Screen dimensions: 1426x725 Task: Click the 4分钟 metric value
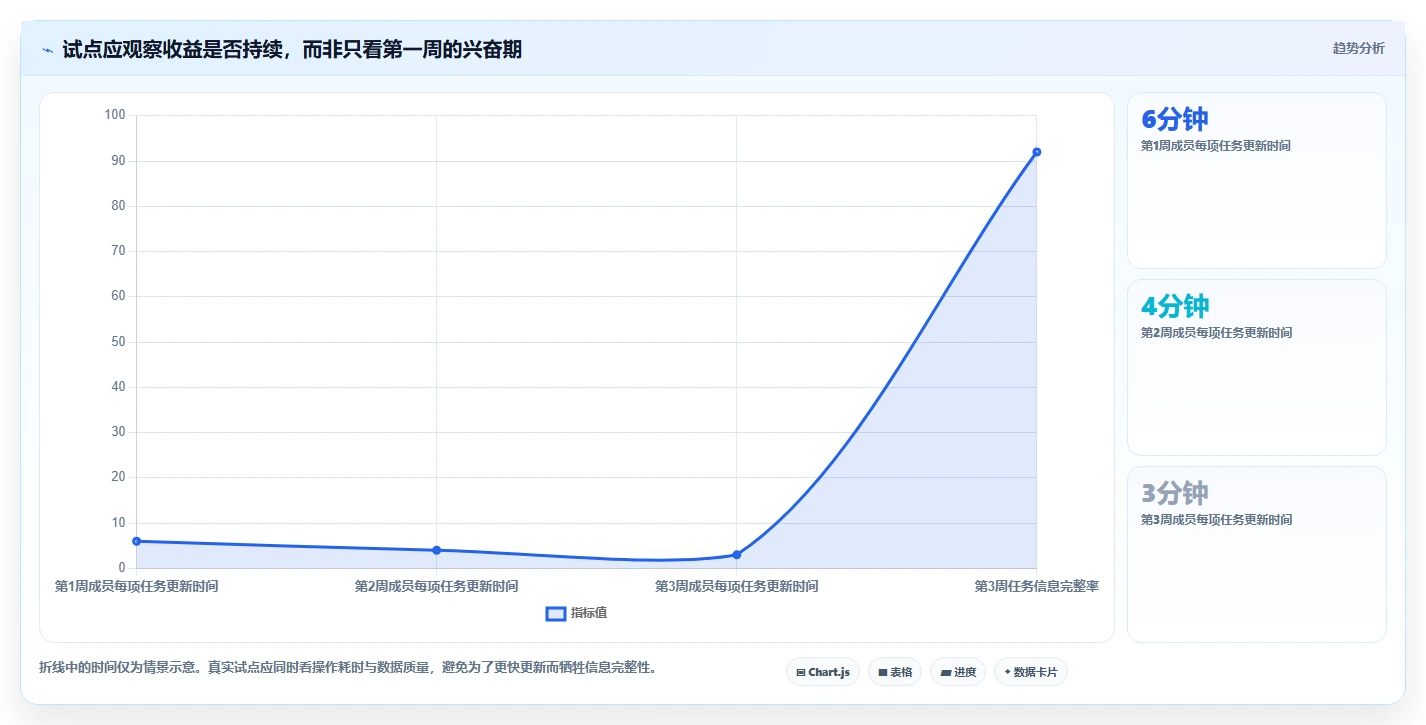point(1175,306)
